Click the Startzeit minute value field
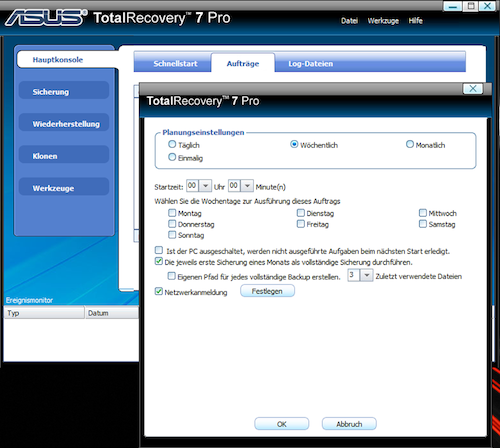 point(234,186)
